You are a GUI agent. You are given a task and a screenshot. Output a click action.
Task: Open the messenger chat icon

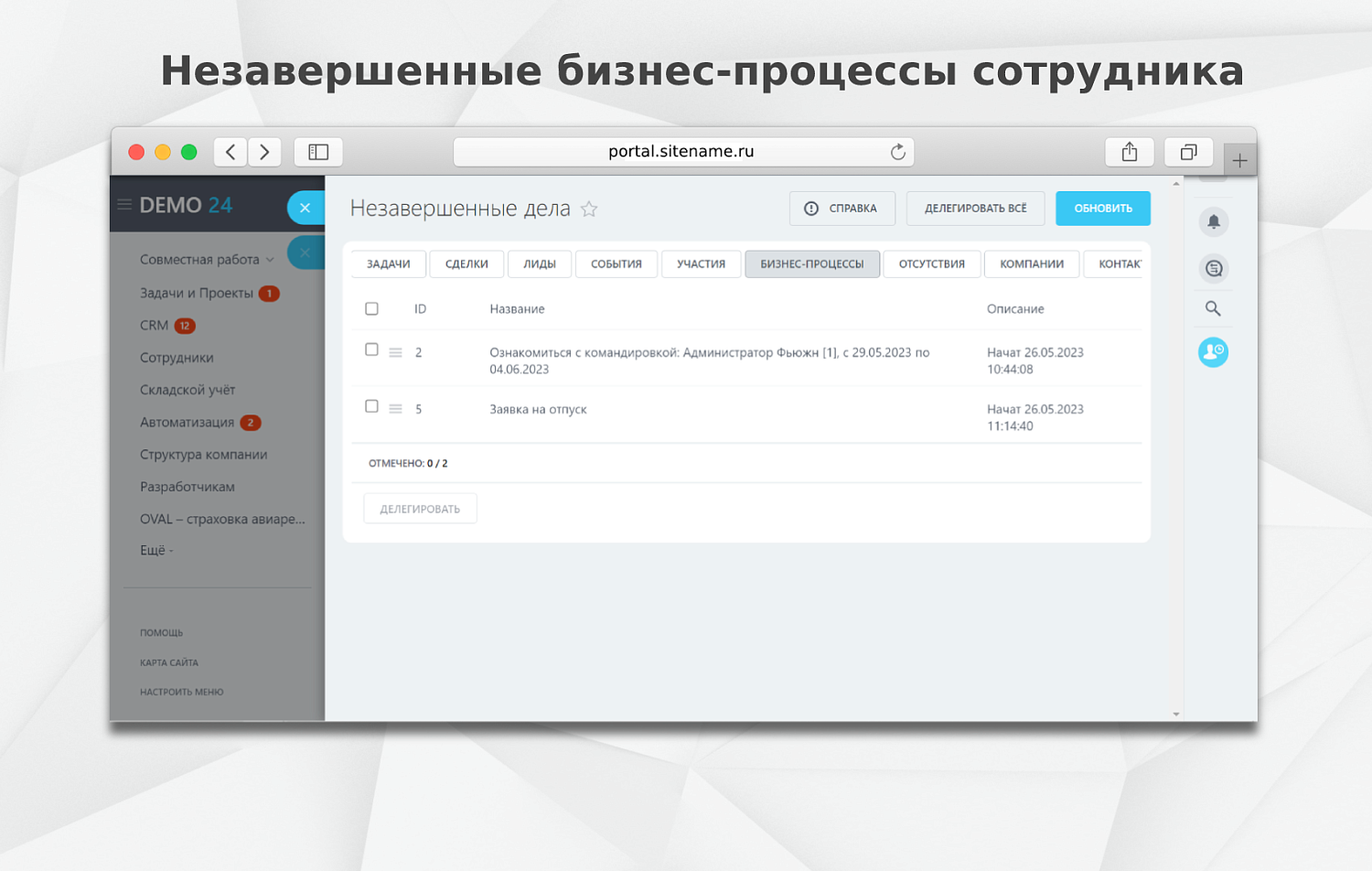1213,268
